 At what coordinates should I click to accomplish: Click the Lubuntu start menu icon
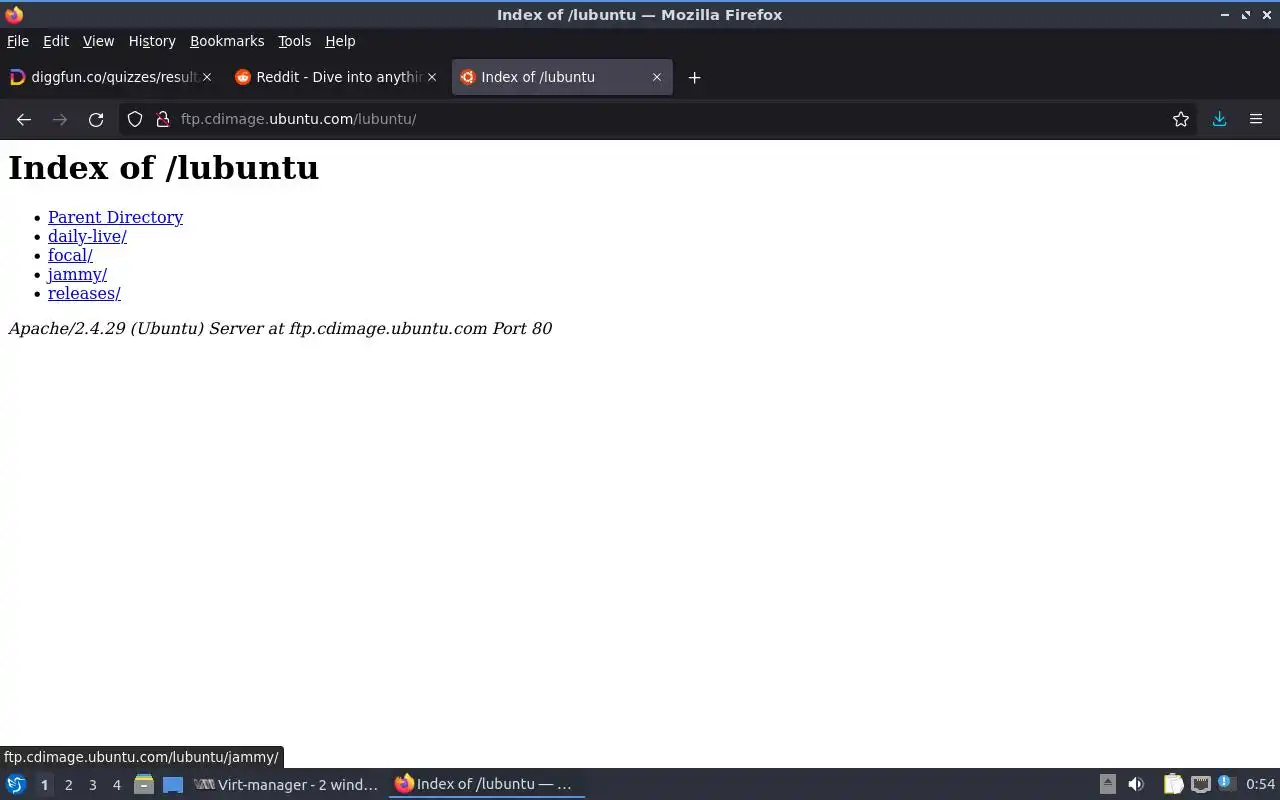[x=16, y=784]
